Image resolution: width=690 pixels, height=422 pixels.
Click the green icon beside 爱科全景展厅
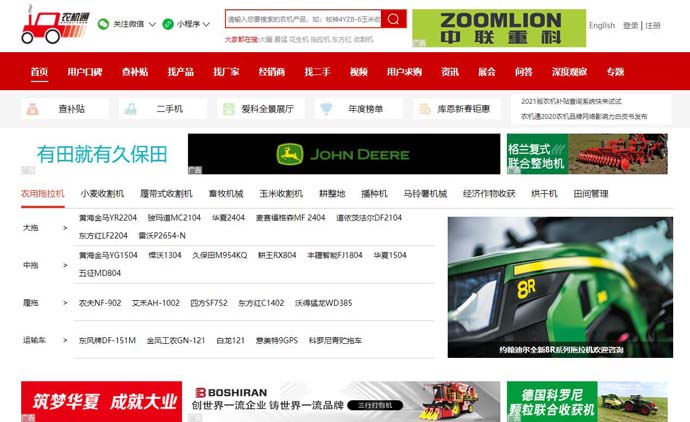[x=228, y=109]
